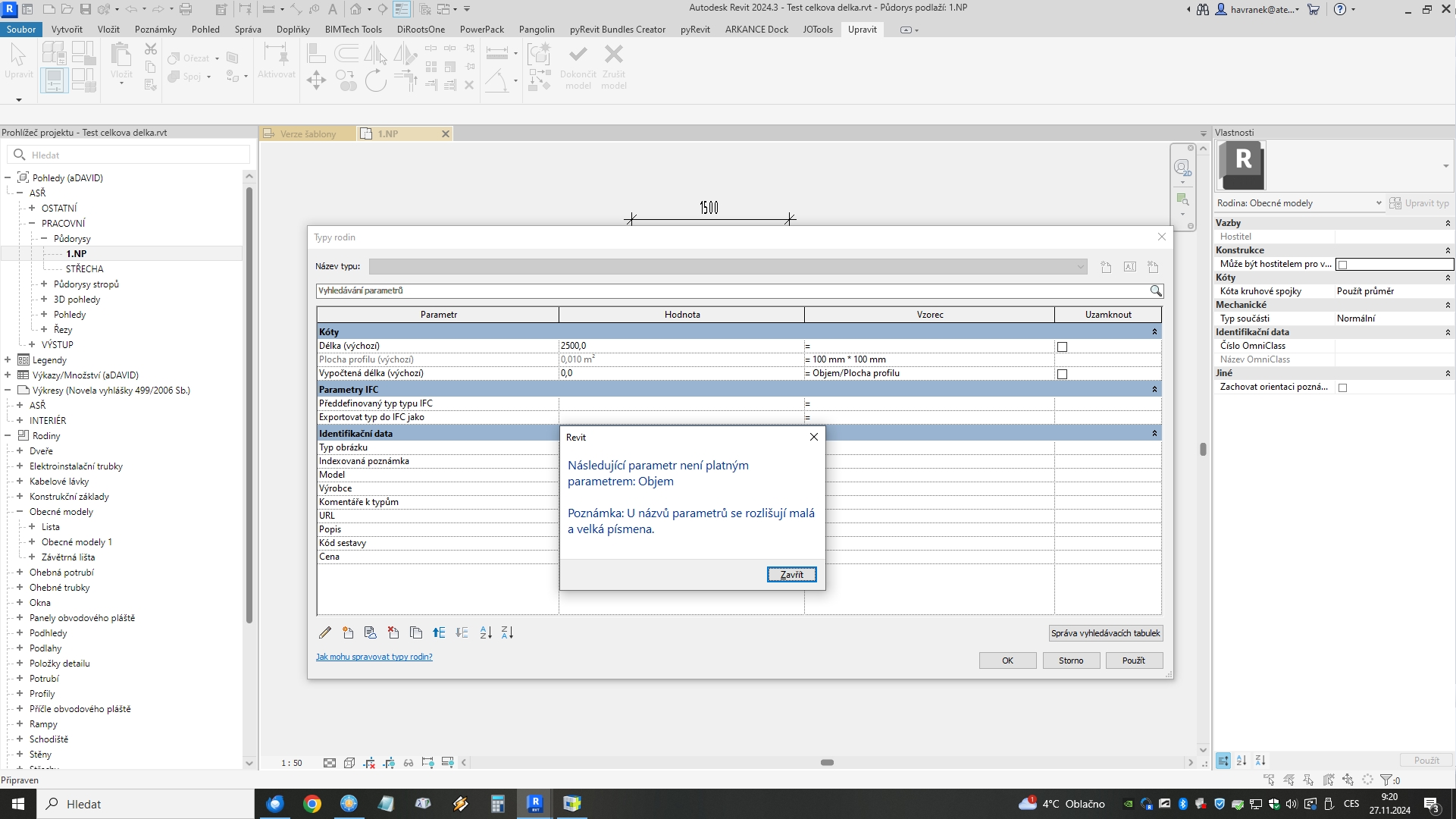Sort parameters descending Z-A icon
This screenshot has width=1456, height=819.
pos(507,632)
